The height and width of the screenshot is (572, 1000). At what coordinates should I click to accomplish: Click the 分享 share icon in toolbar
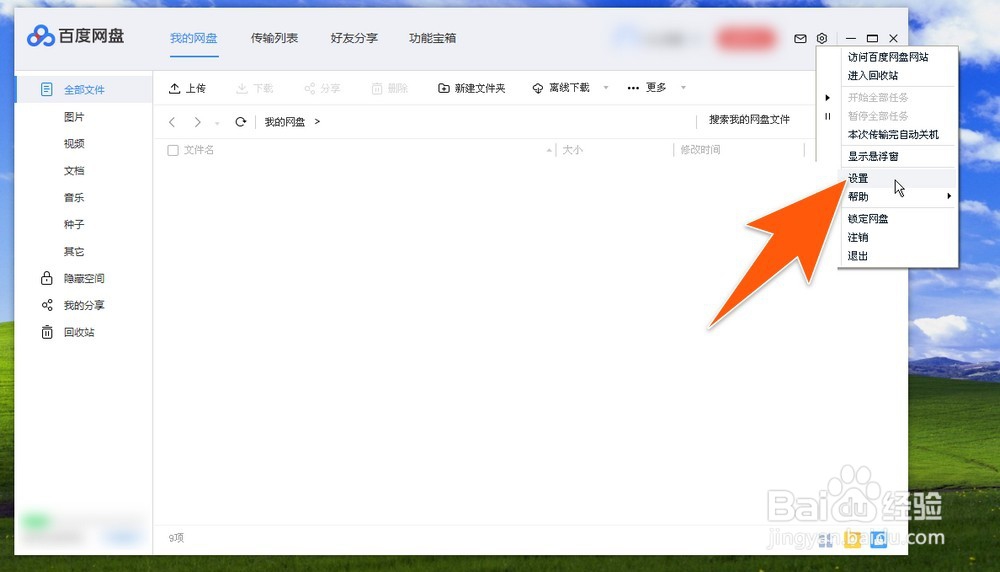(310, 88)
